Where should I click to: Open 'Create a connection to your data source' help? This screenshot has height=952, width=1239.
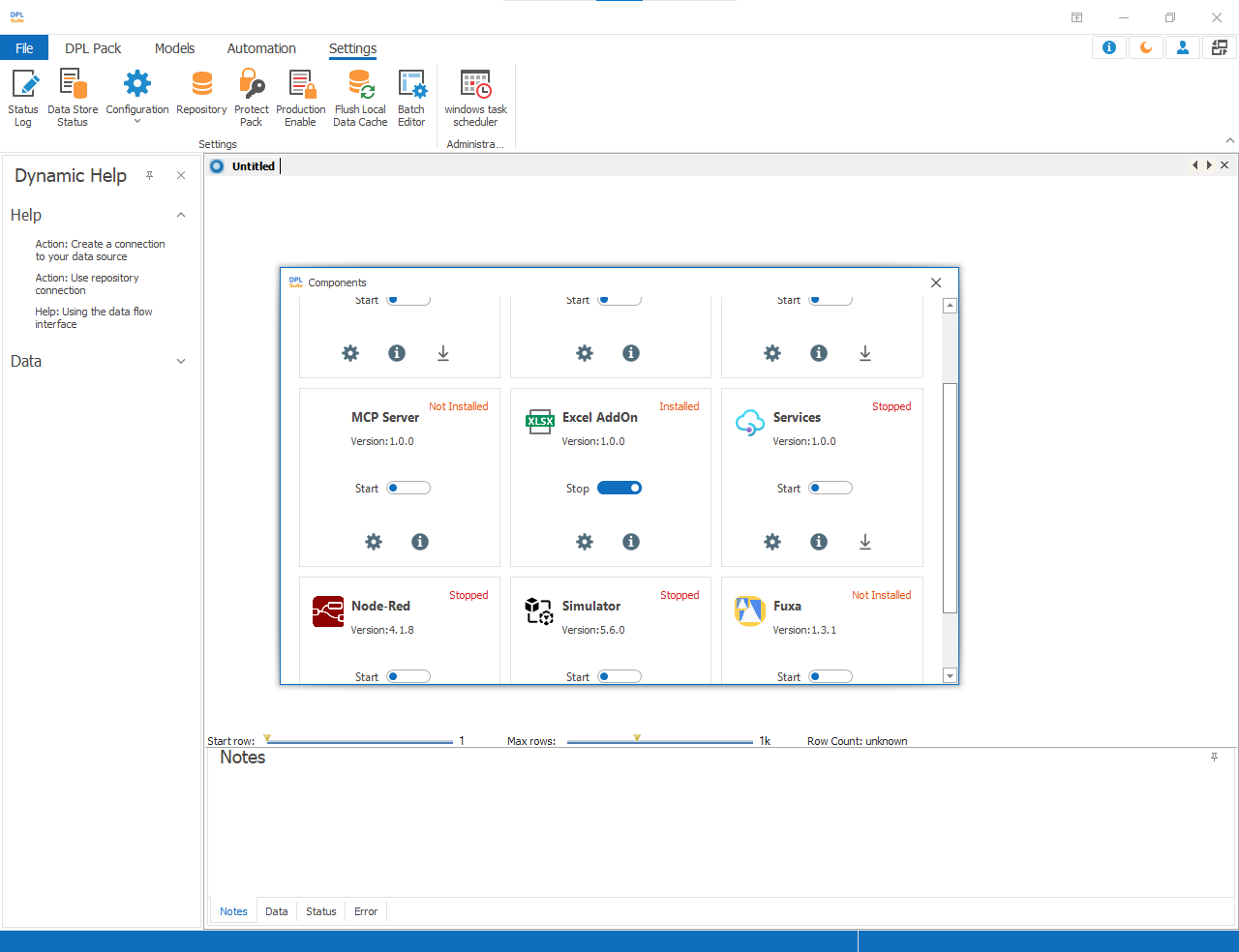[101, 251]
